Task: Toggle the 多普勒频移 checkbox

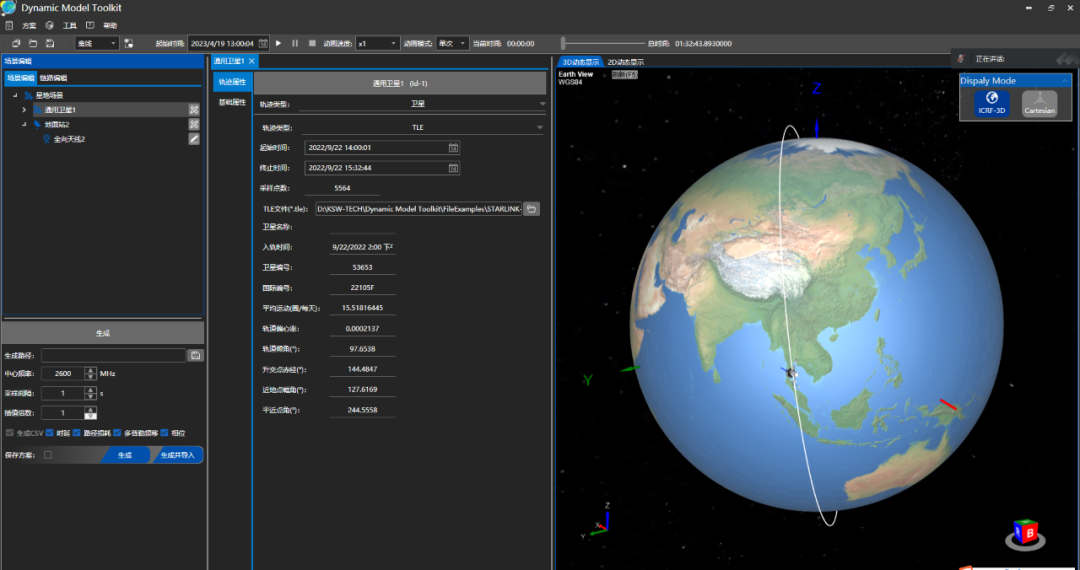Action: click(x=117, y=433)
